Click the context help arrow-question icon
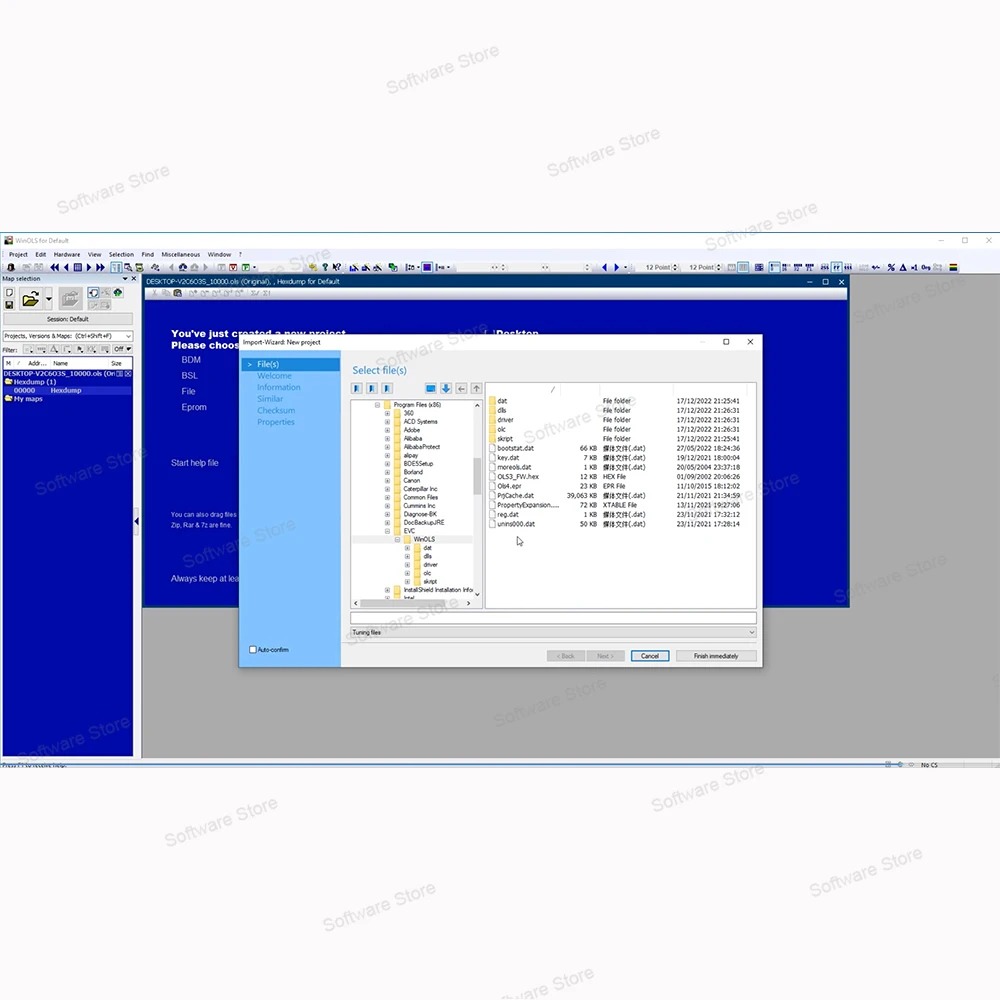 coord(337,267)
